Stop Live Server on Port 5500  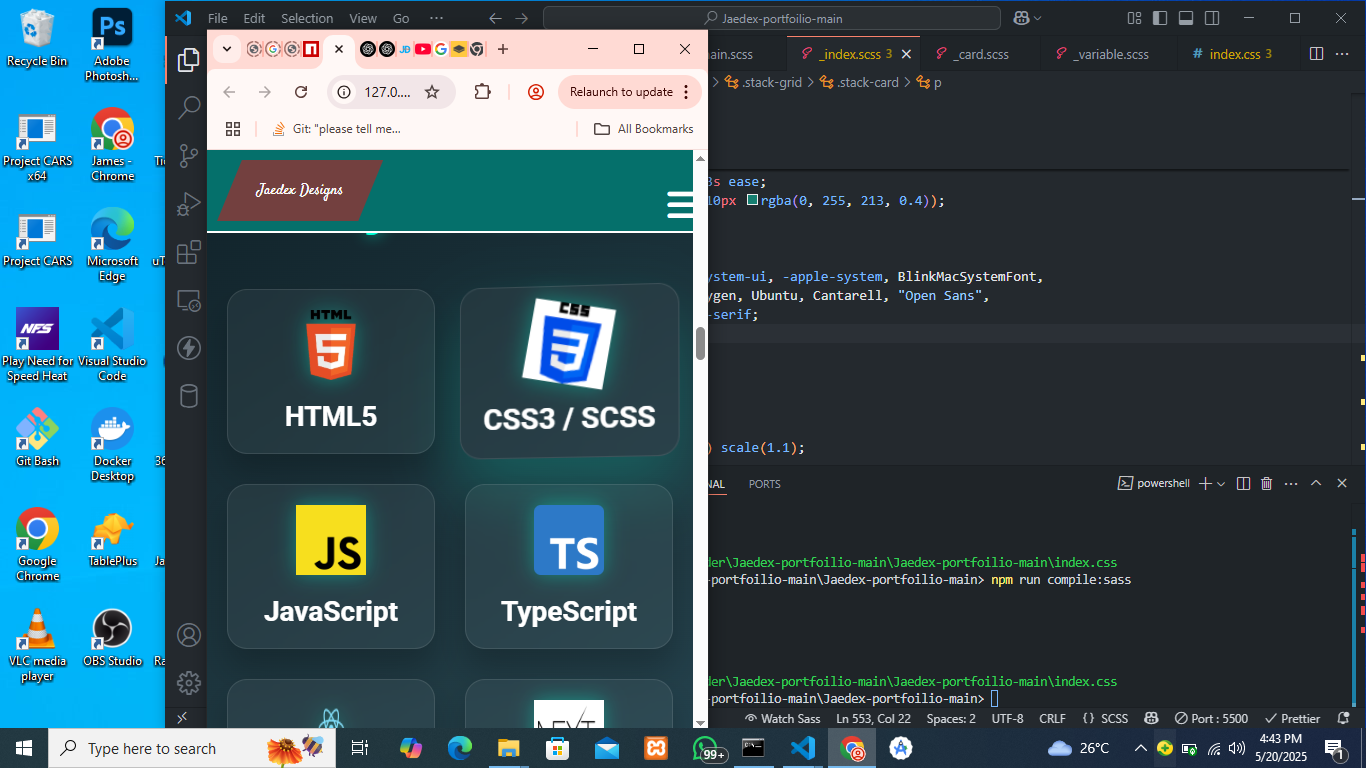1211,718
